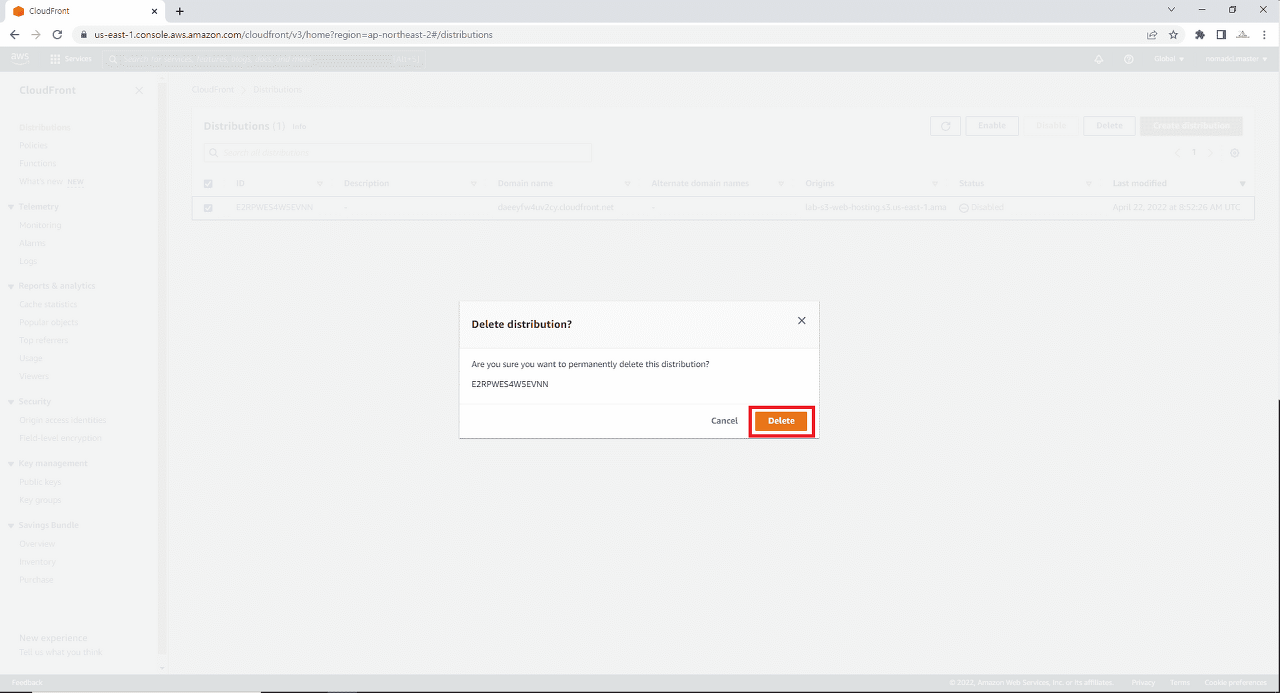
Task: Expand the Global region dropdown
Action: (1168, 59)
